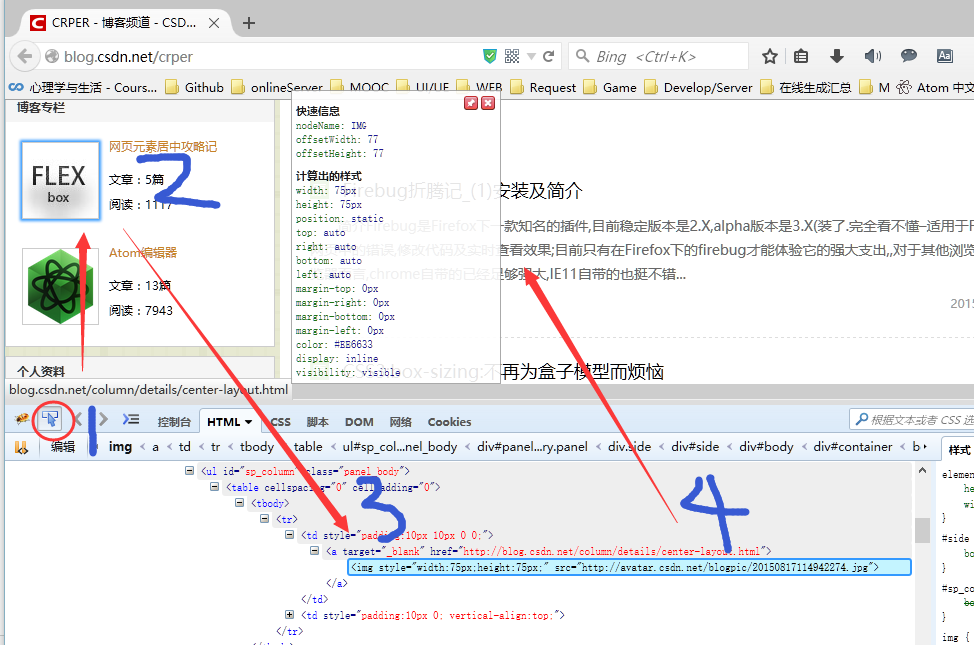
Task: Click the ul#sp_col...nel_body breadcrumb
Action: tap(399, 447)
